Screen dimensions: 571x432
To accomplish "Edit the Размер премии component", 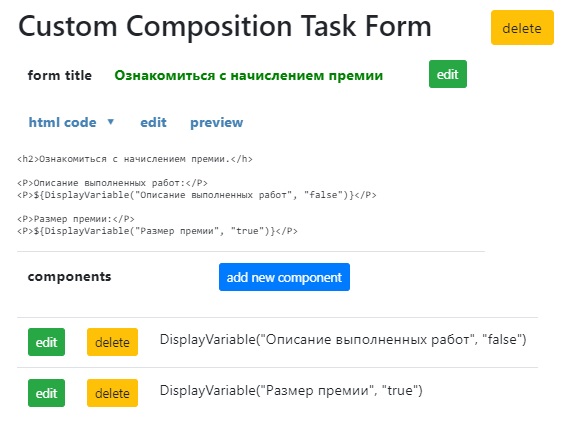I will tap(46, 393).
